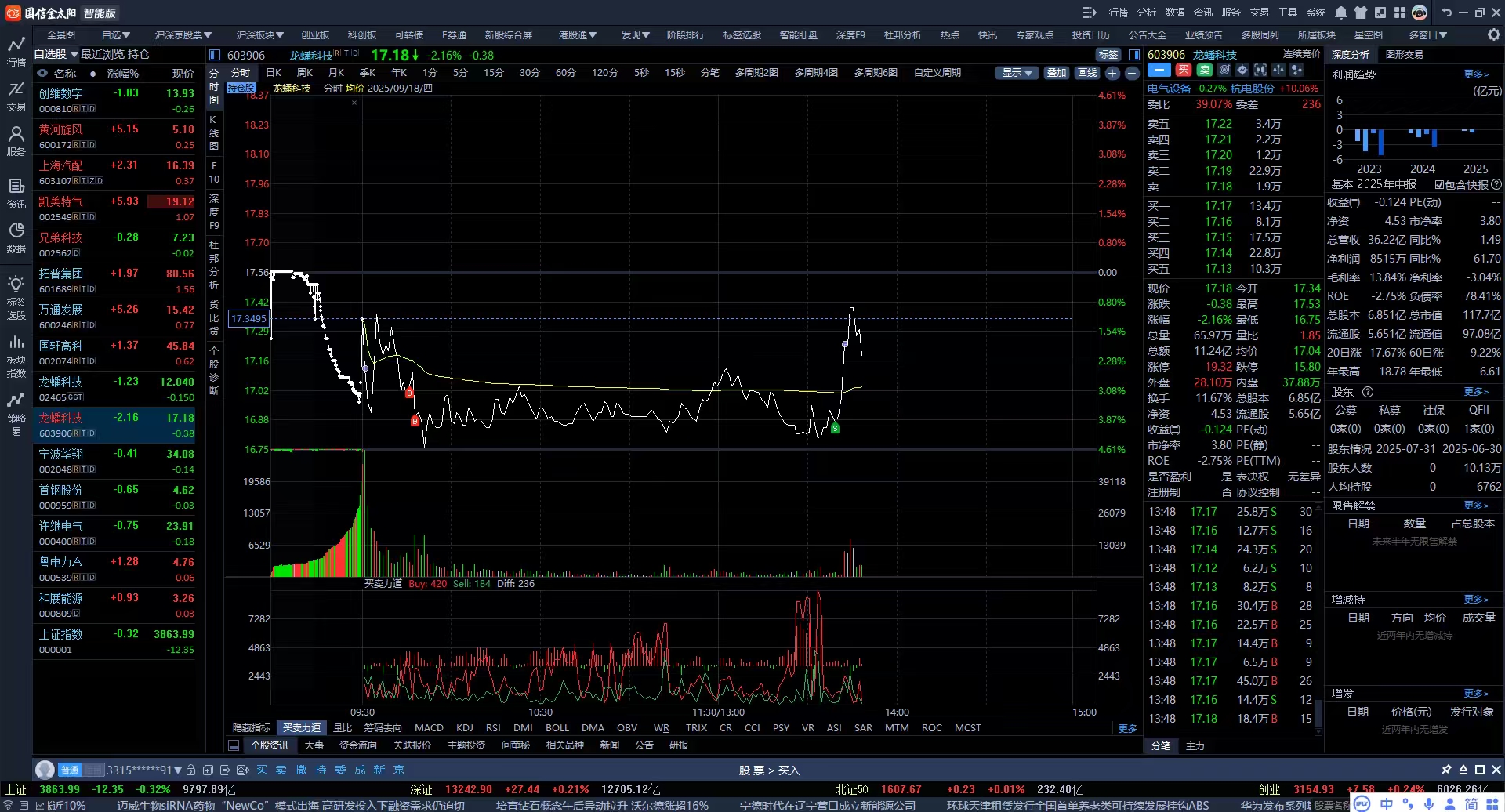Image resolution: width=1505 pixels, height=812 pixels.
Task: Select the KDJ indicator tab
Action: pyautogui.click(x=465, y=728)
